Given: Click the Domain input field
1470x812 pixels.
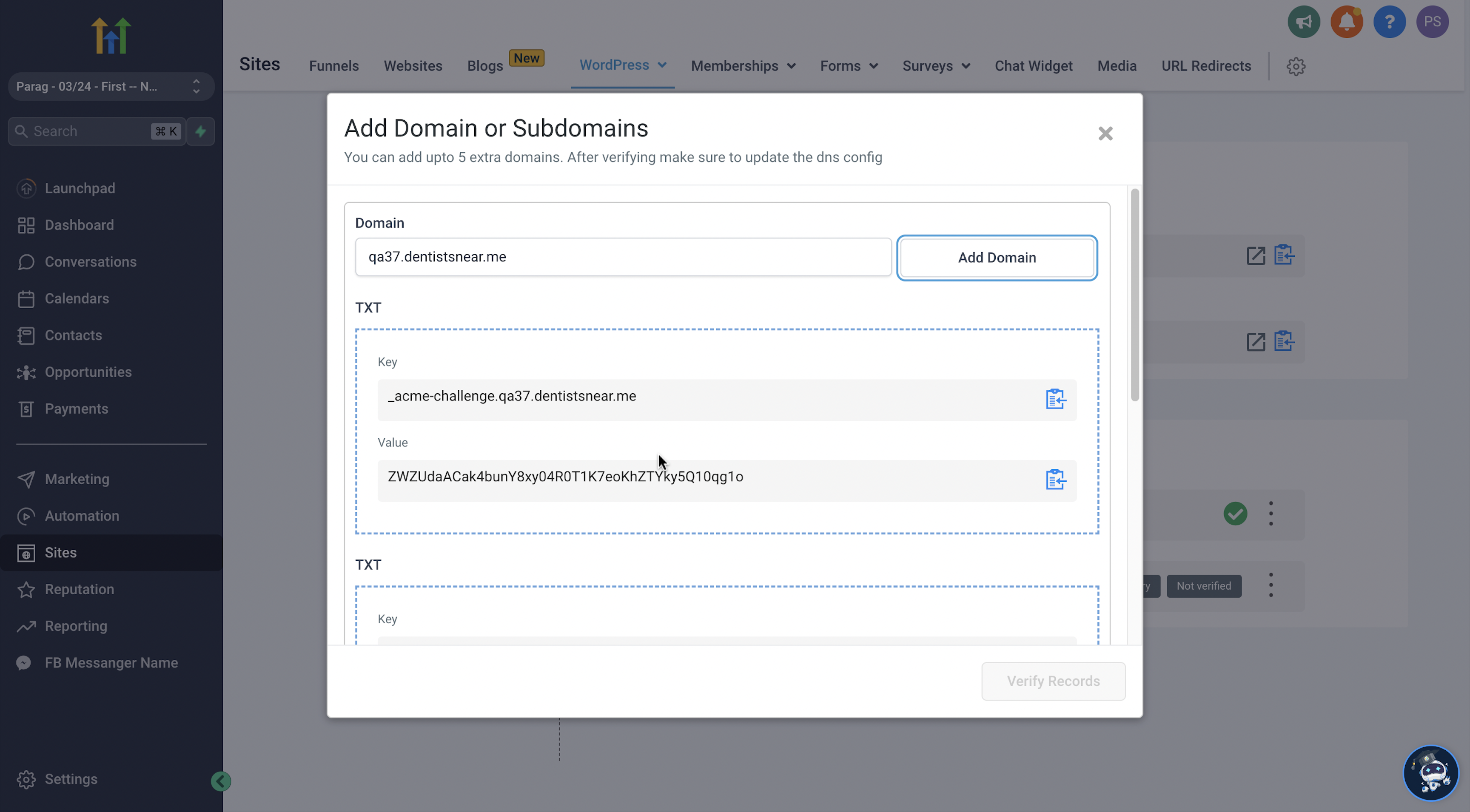Looking at the screenshot, I should coord(623,257).
